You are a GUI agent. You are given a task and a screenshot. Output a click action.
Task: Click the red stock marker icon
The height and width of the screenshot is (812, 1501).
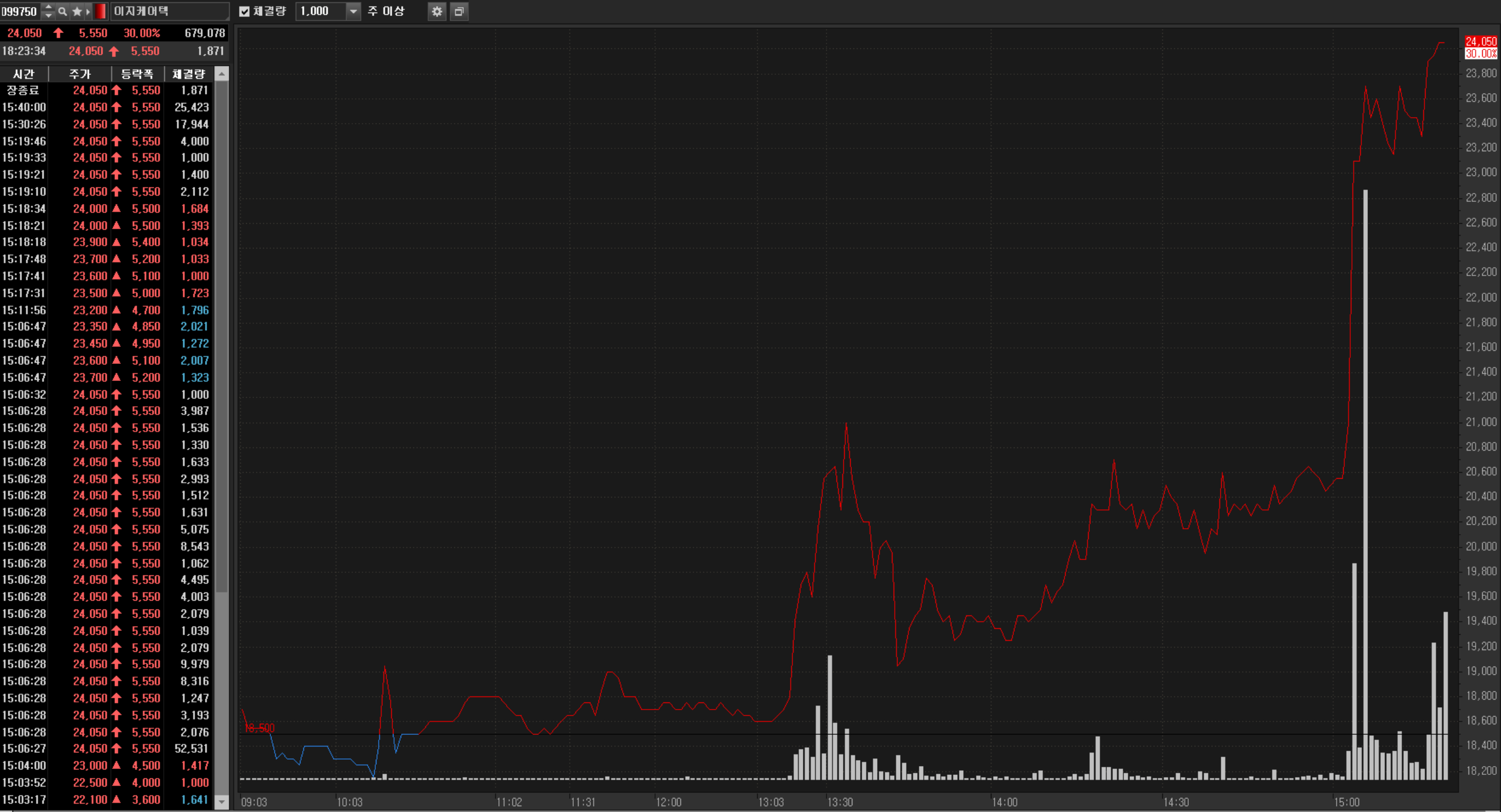[101, 11]
